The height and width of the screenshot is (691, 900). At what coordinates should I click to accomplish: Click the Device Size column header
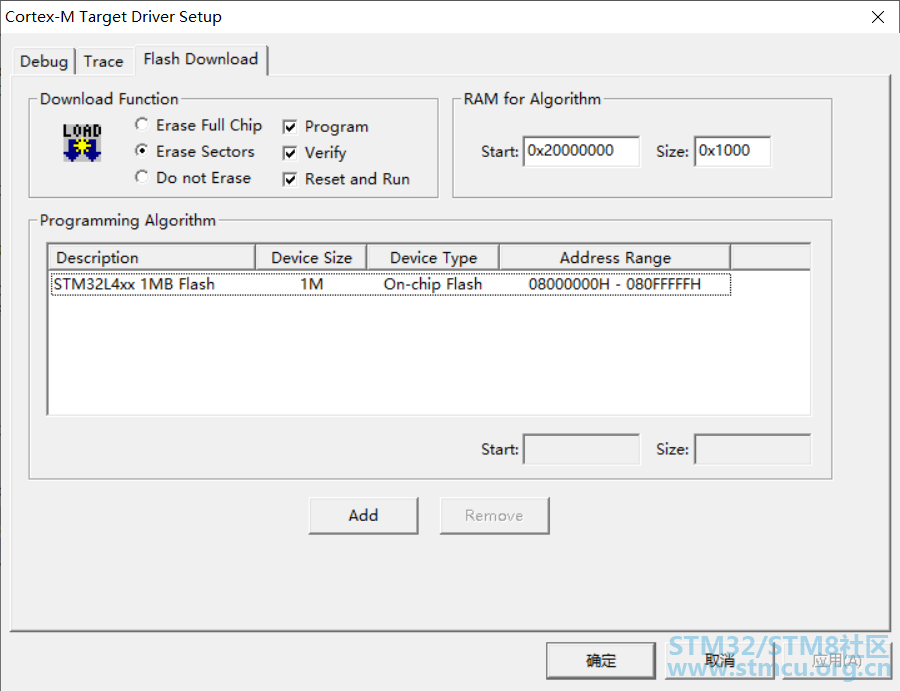click(x=311, y=258)
